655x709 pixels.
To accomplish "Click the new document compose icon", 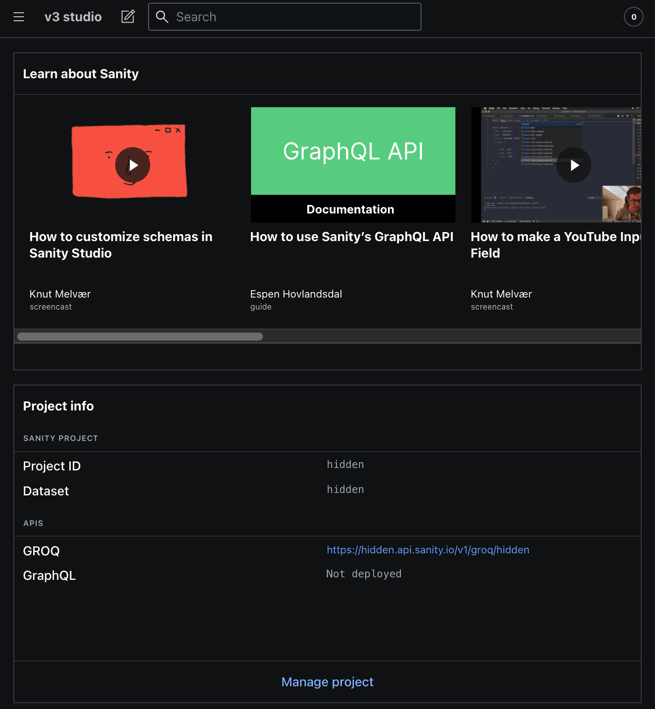I will (x=128, y=17).
